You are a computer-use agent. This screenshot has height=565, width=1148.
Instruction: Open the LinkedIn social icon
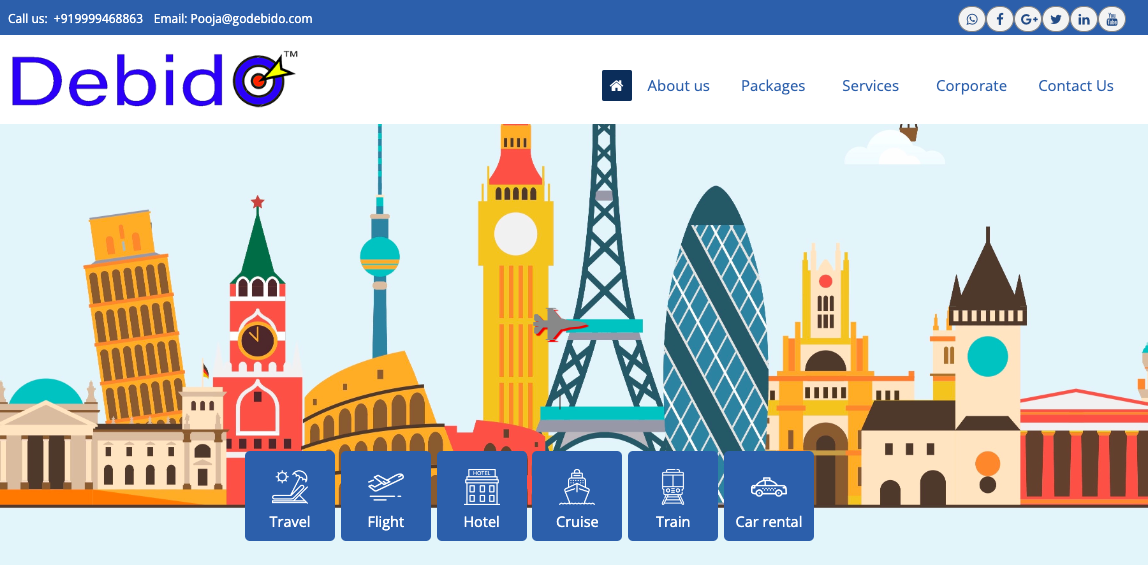point(1084,19)
